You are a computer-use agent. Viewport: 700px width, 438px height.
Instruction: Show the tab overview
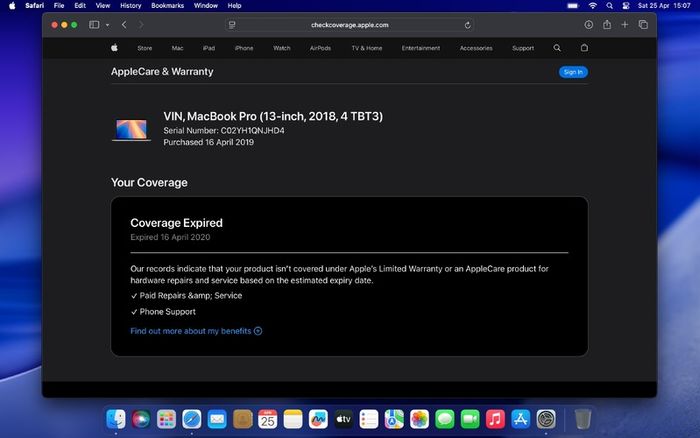point(643,25)
